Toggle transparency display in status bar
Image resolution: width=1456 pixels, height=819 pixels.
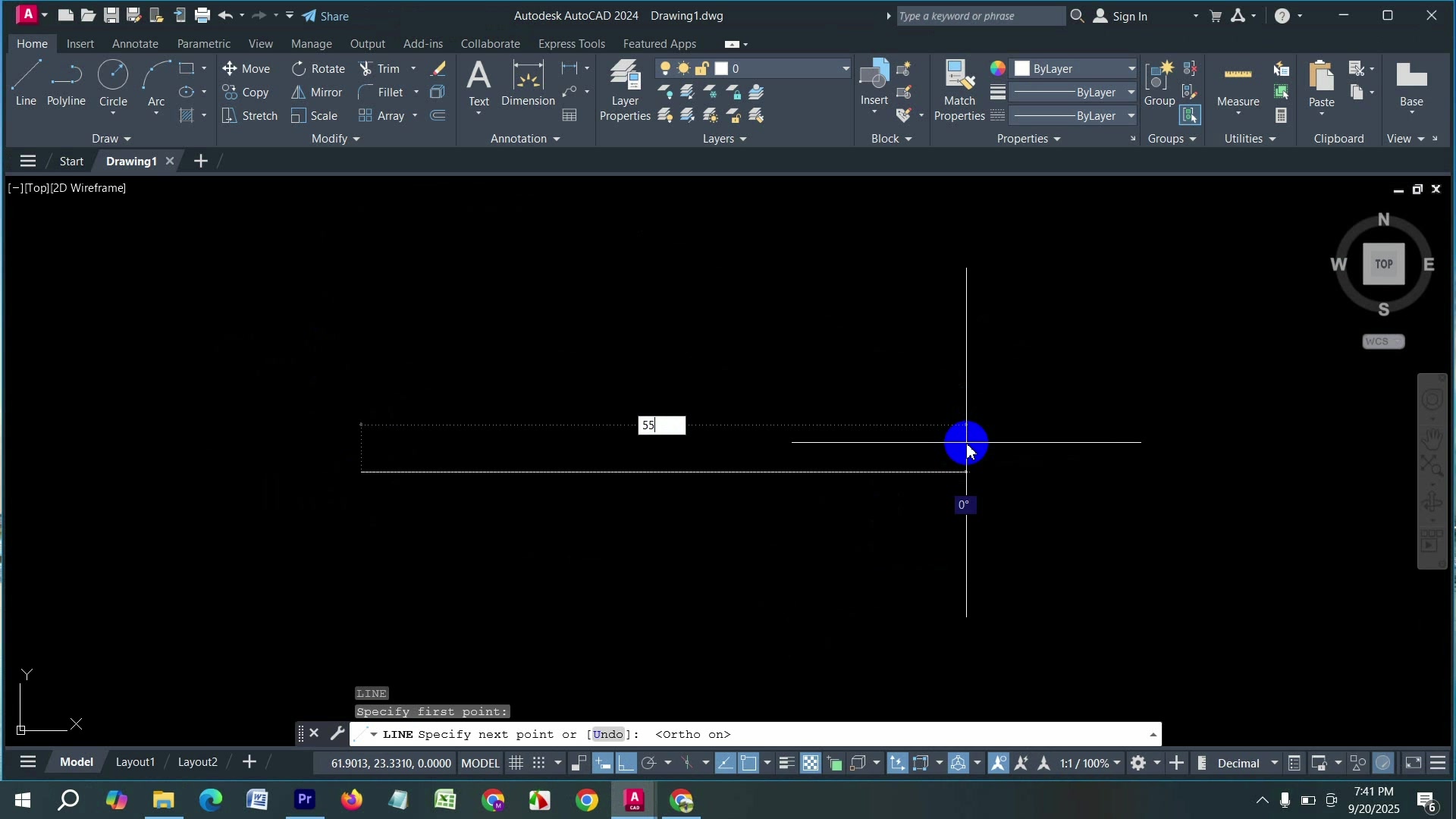click(x=811, y=764)
